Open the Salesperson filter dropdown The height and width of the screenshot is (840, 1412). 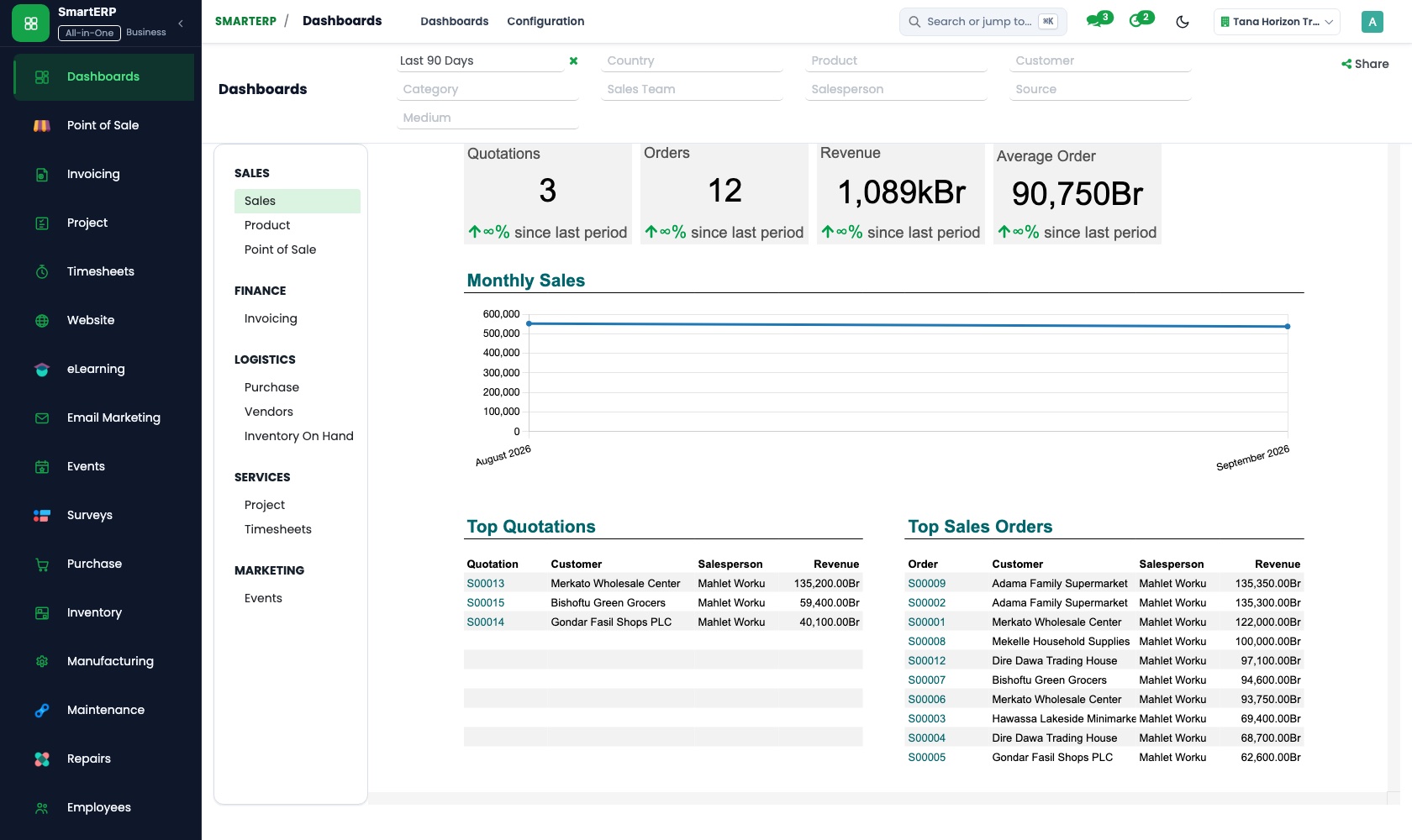pos(896,89)
